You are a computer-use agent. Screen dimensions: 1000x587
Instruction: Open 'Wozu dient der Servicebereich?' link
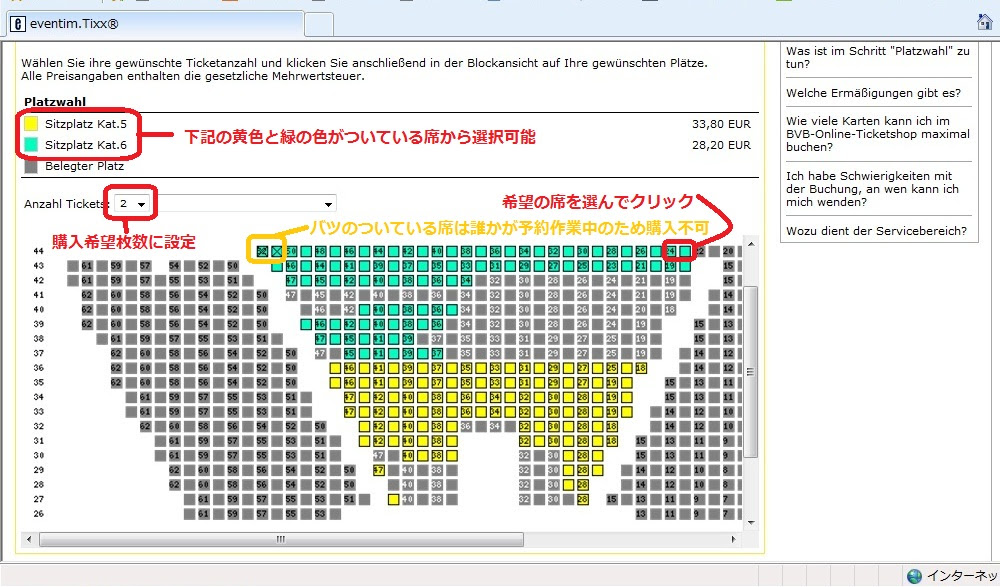click(x=876, y=231)
